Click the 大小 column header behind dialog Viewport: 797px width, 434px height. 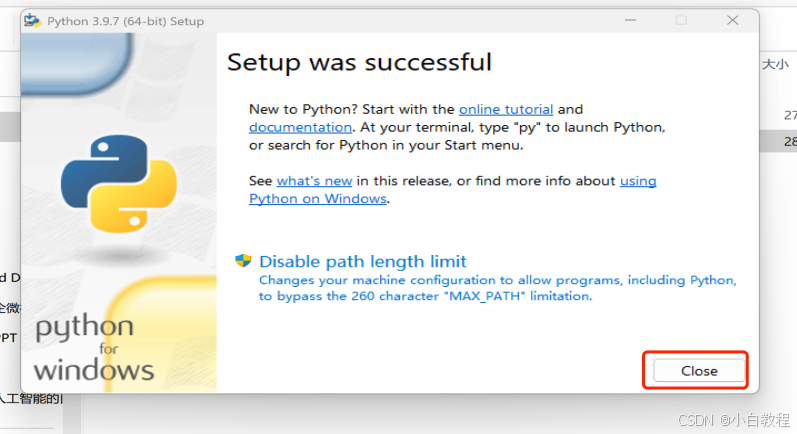click(775, 64)
